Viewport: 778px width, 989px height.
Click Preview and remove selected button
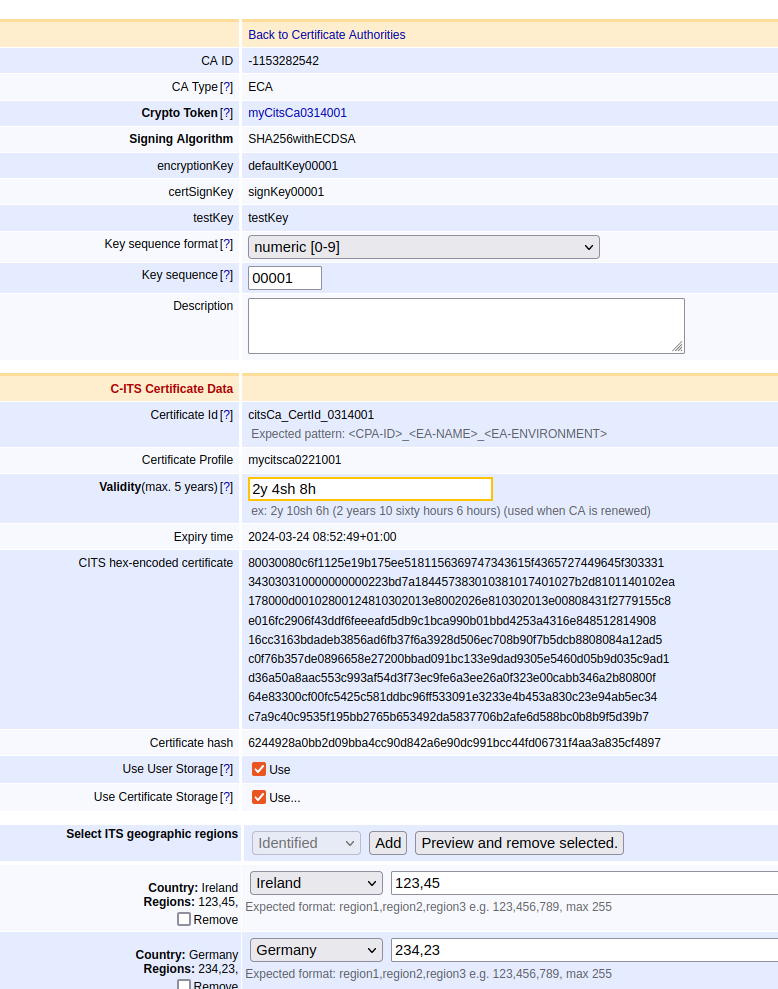(519, 843)
